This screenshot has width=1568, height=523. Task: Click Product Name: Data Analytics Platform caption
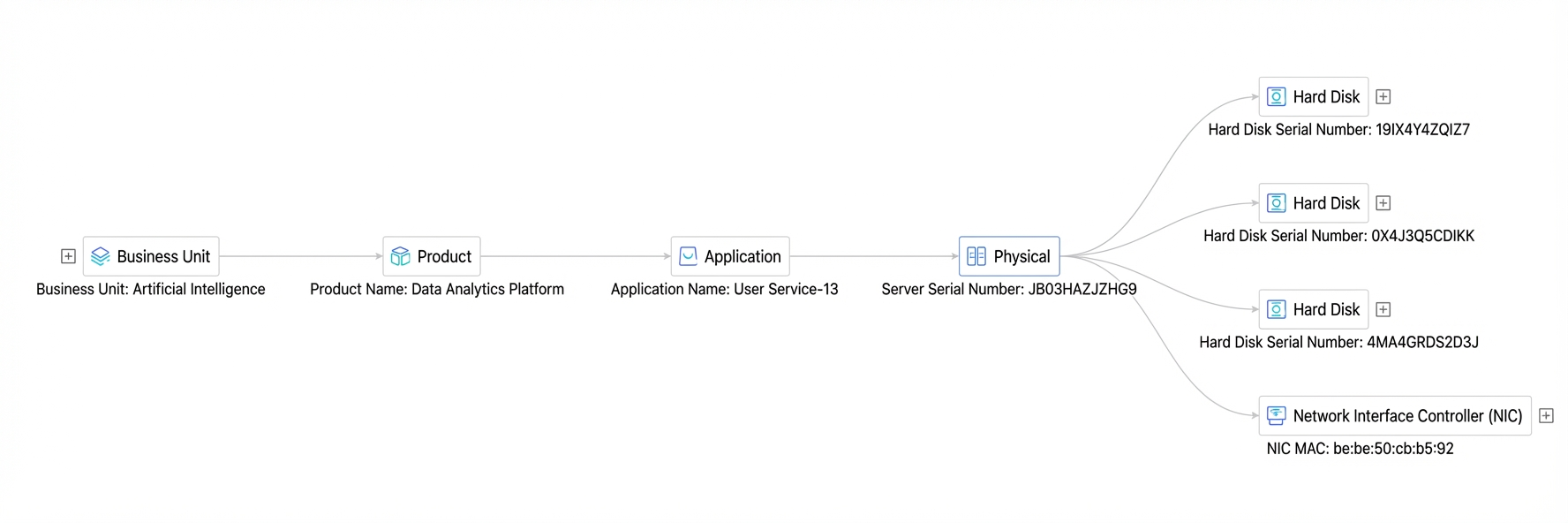click(437, 289)
